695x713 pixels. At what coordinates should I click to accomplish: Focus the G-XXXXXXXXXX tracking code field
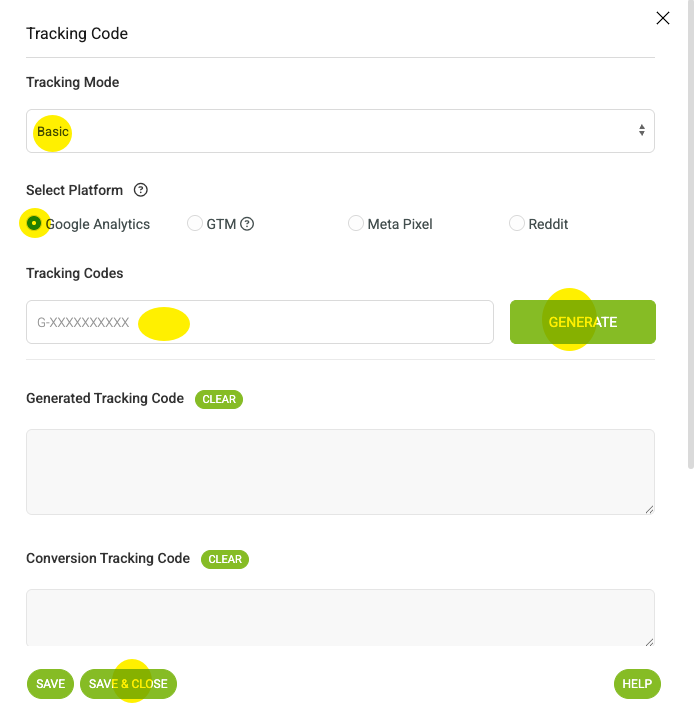pos(260,322)
